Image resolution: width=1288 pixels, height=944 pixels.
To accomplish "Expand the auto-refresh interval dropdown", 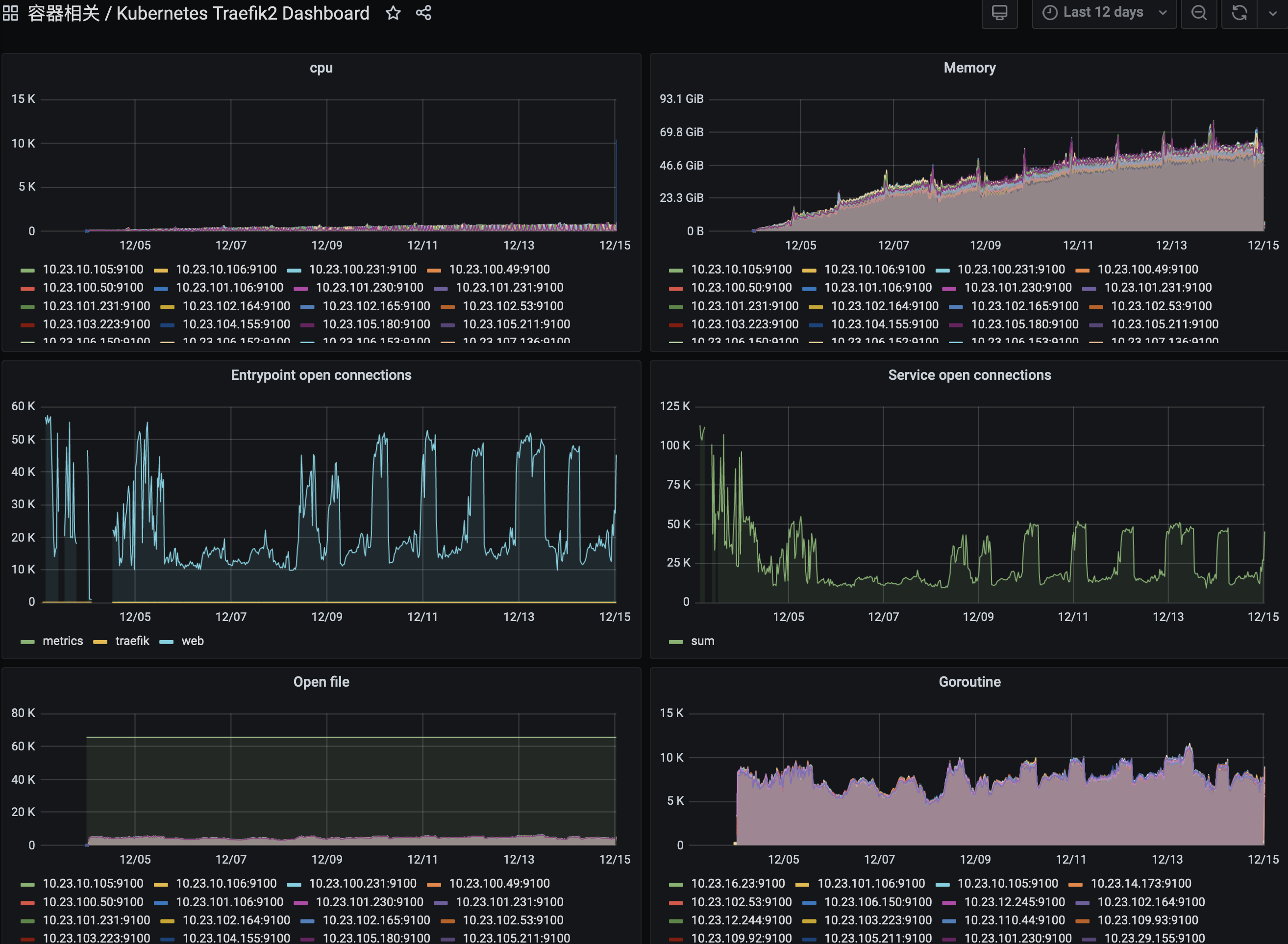I will tap(1273, 12).
